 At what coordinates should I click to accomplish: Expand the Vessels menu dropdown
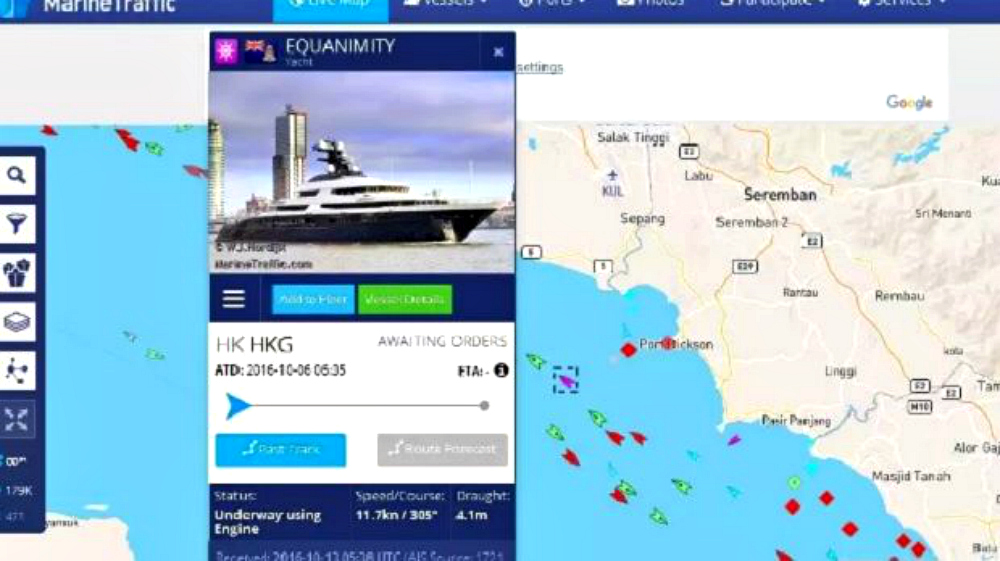point(445,5)
